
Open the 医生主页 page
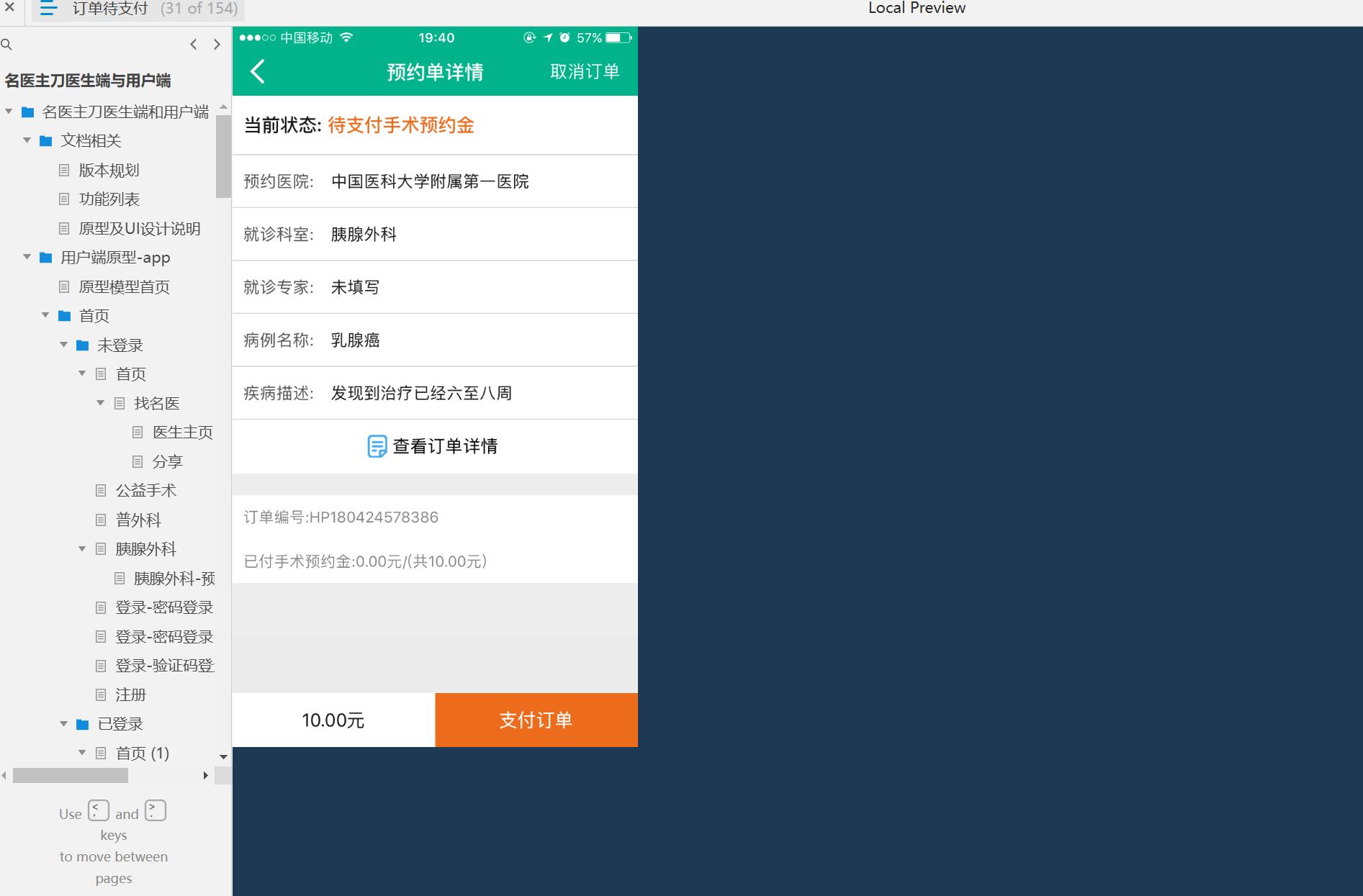183,433
